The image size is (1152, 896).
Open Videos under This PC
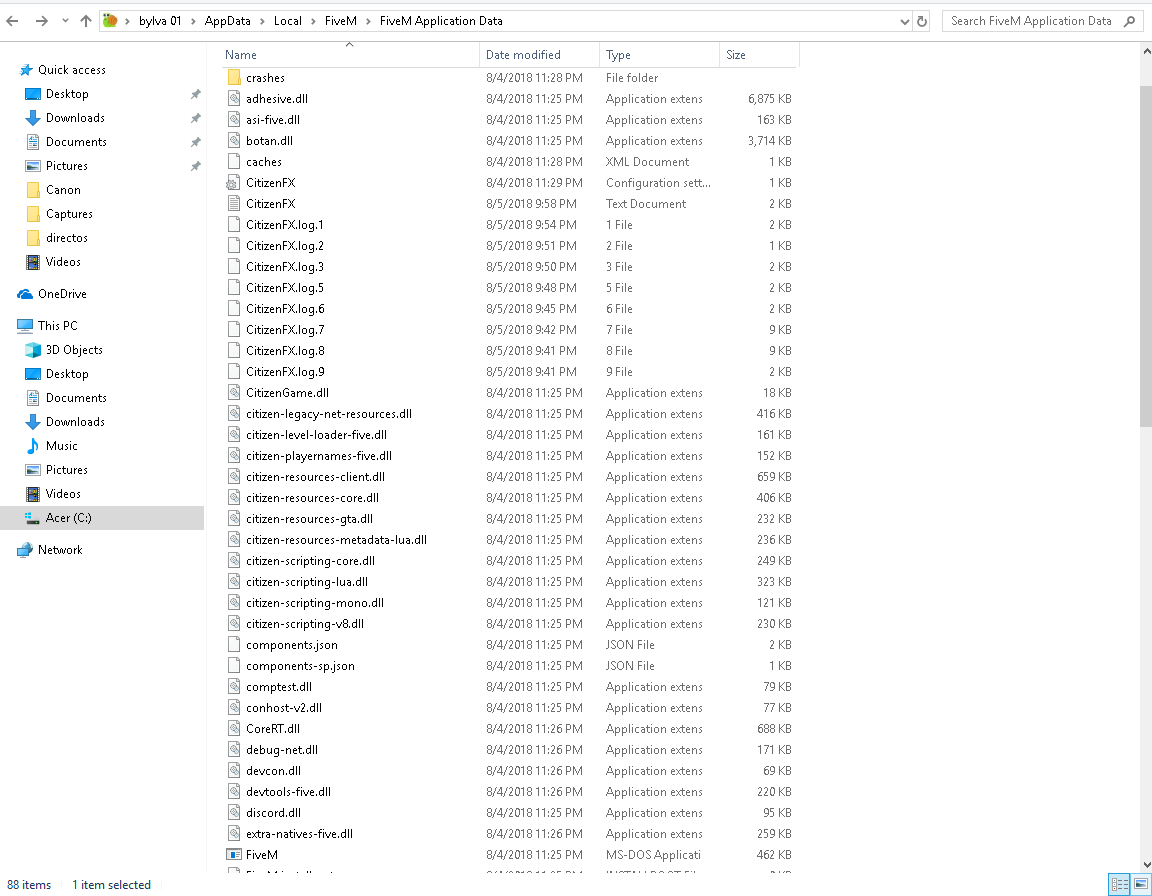pos(63,494)
